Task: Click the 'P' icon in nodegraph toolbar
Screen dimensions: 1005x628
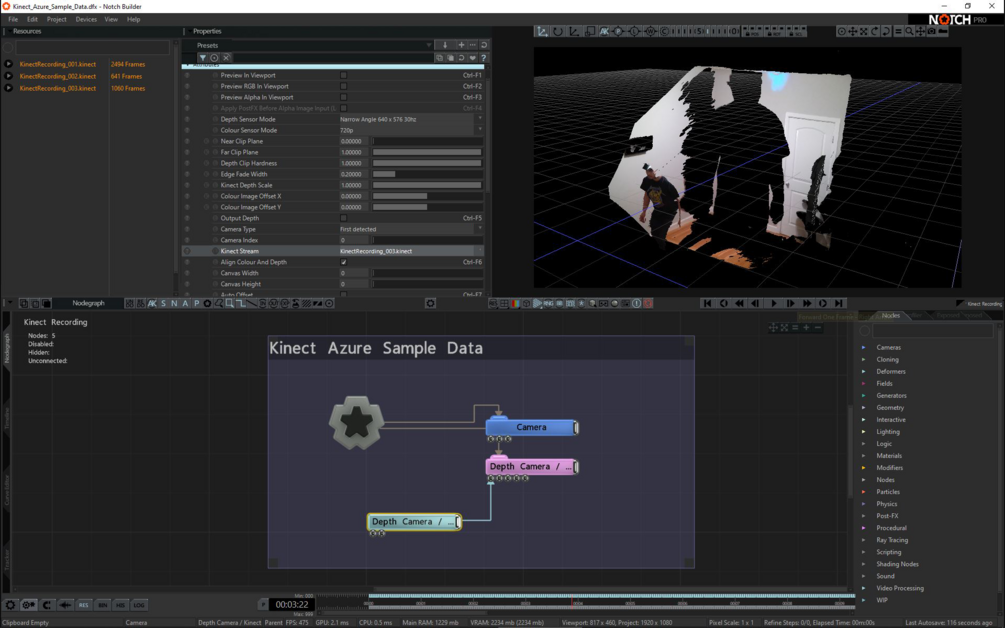Action: (x=196, y=303)
